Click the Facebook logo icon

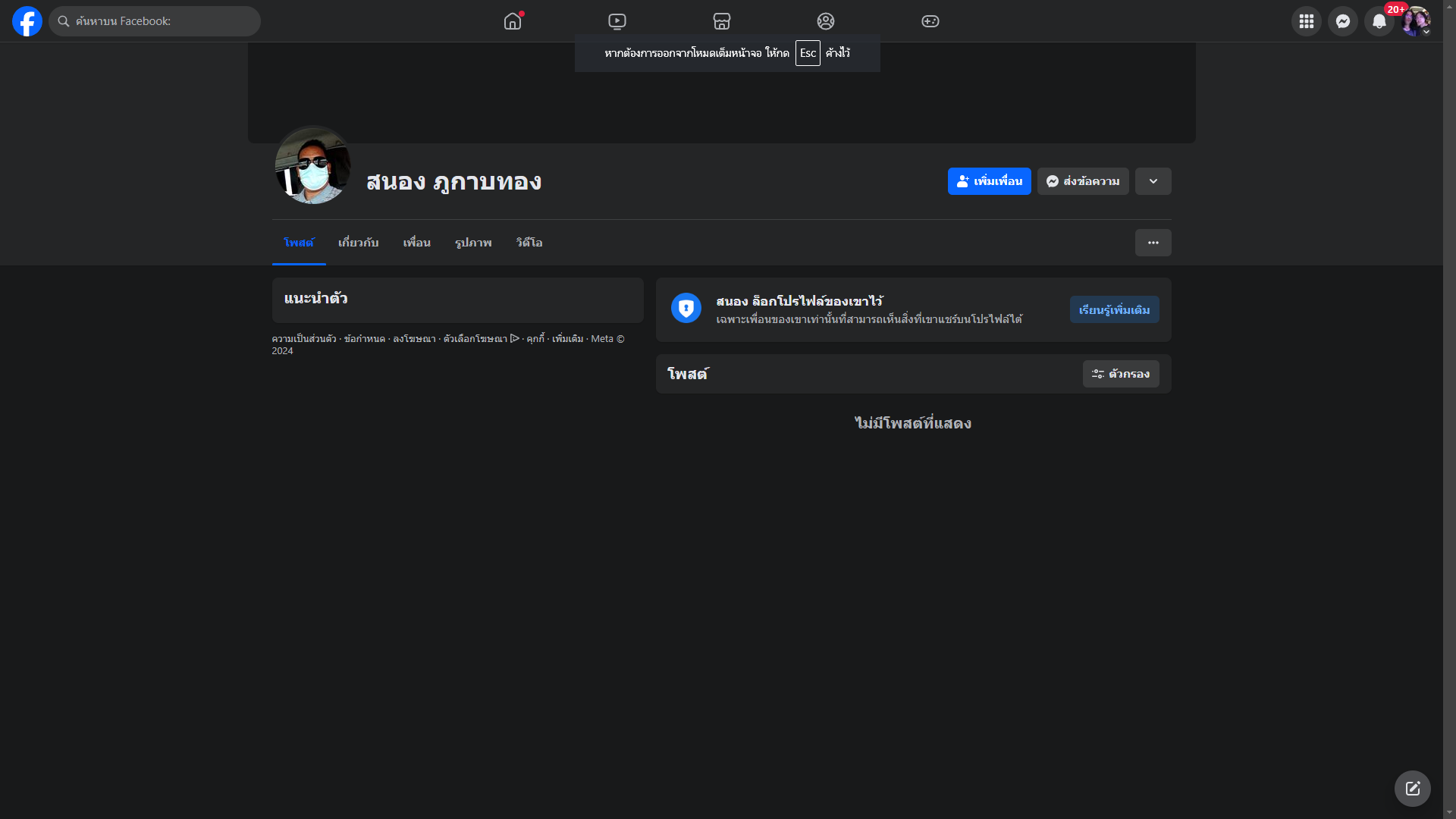pos(27,21)
